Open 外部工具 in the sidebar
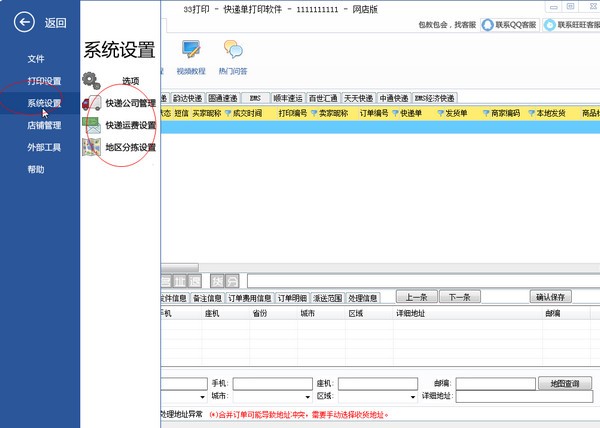 [44, 148]
